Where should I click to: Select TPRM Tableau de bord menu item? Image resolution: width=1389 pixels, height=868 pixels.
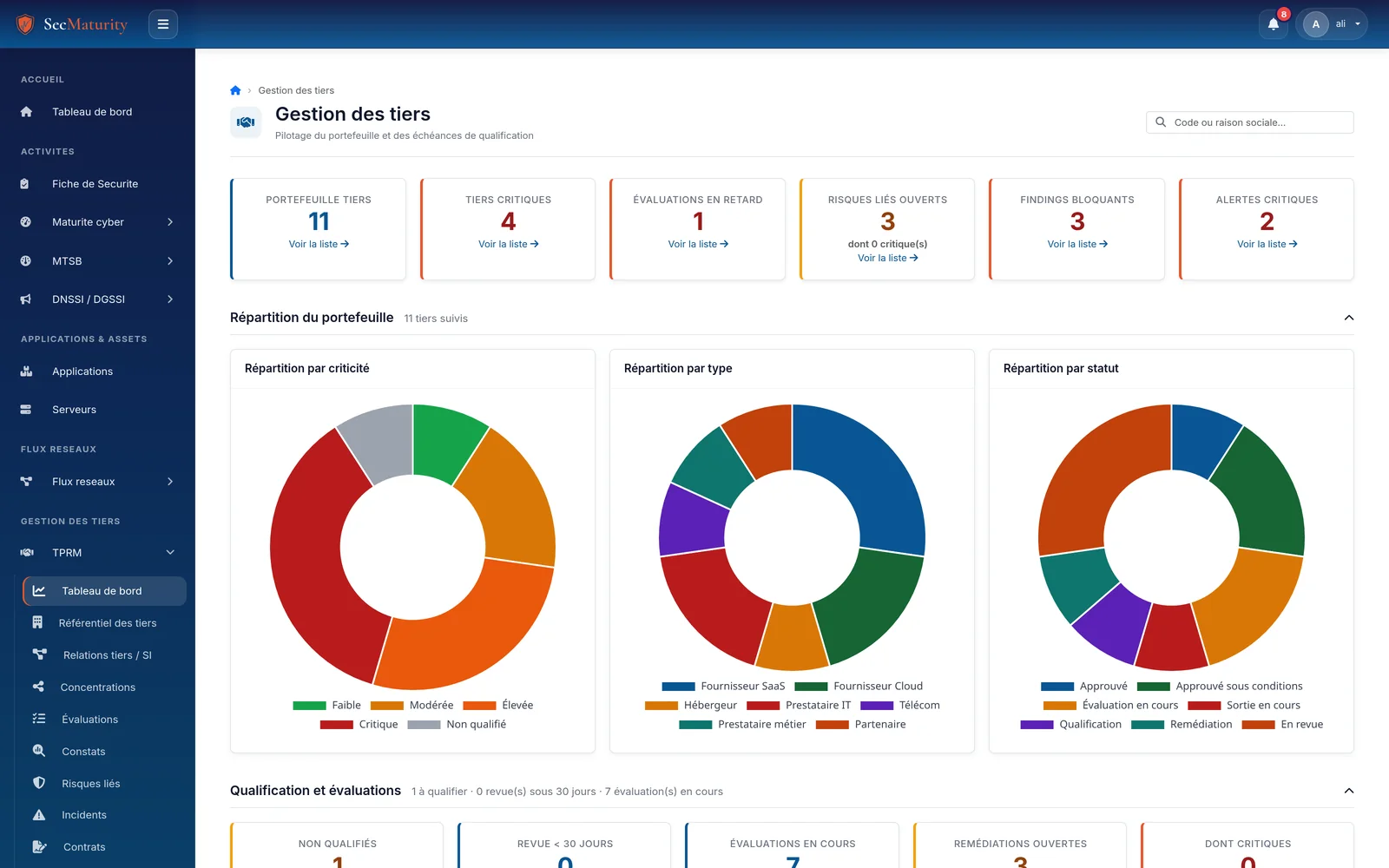click(x=104, y=591)
